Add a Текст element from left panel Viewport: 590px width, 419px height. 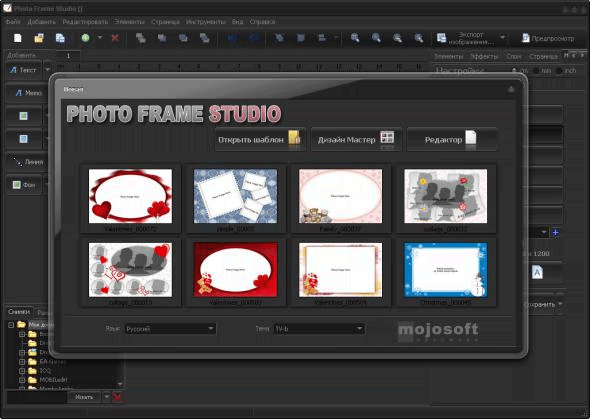pyautogui.click(x=23, y=70)
